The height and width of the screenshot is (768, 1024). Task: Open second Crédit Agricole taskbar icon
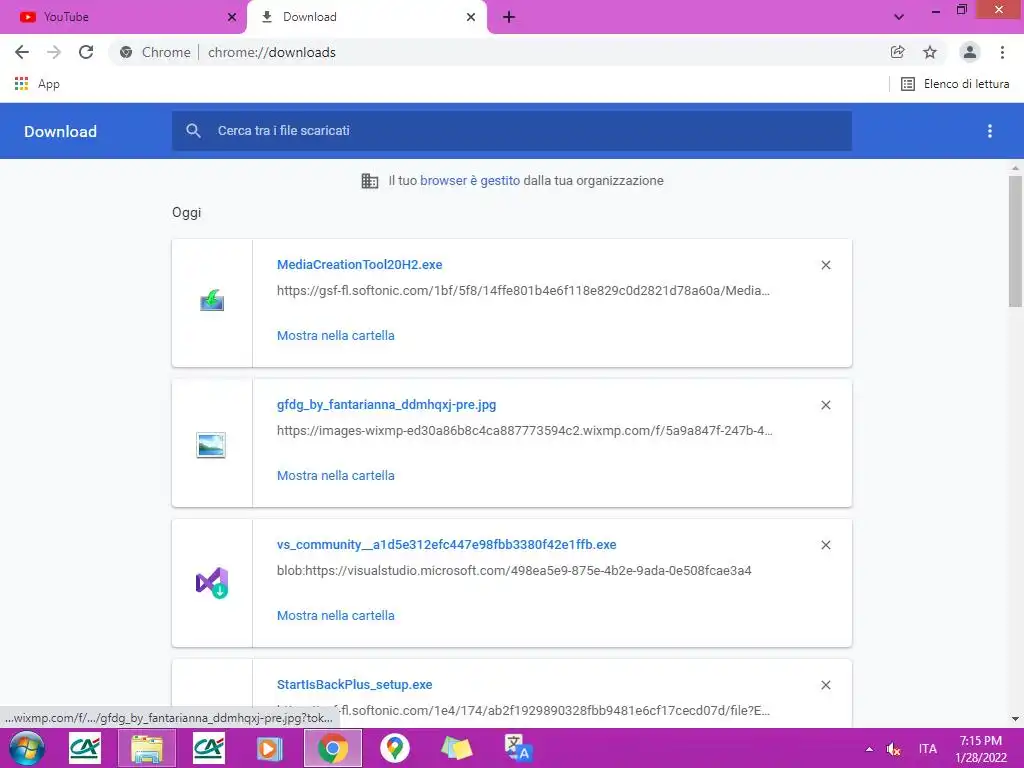tap(209, 748)
